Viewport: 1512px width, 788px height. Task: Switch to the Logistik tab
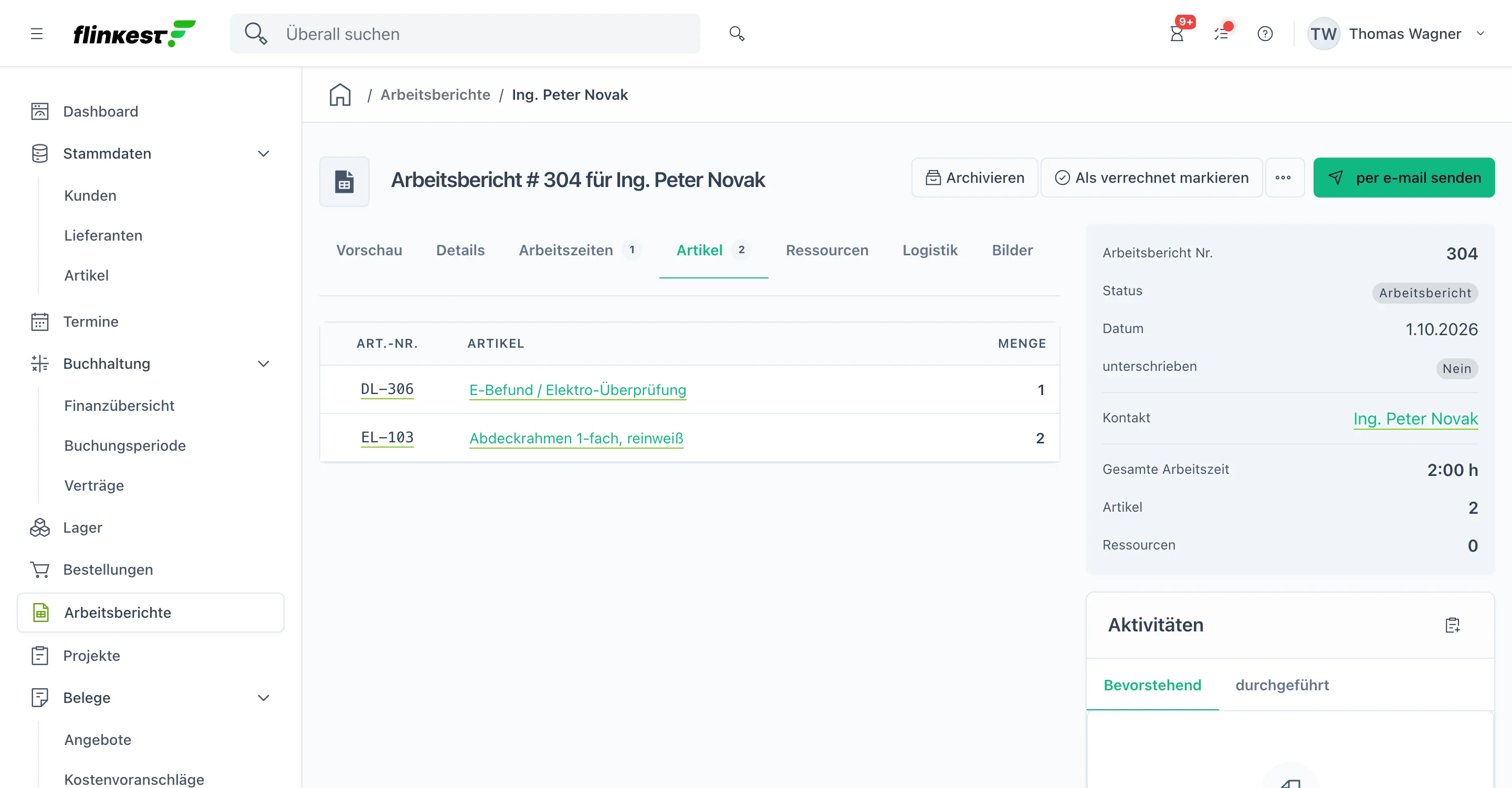(930, 250)
